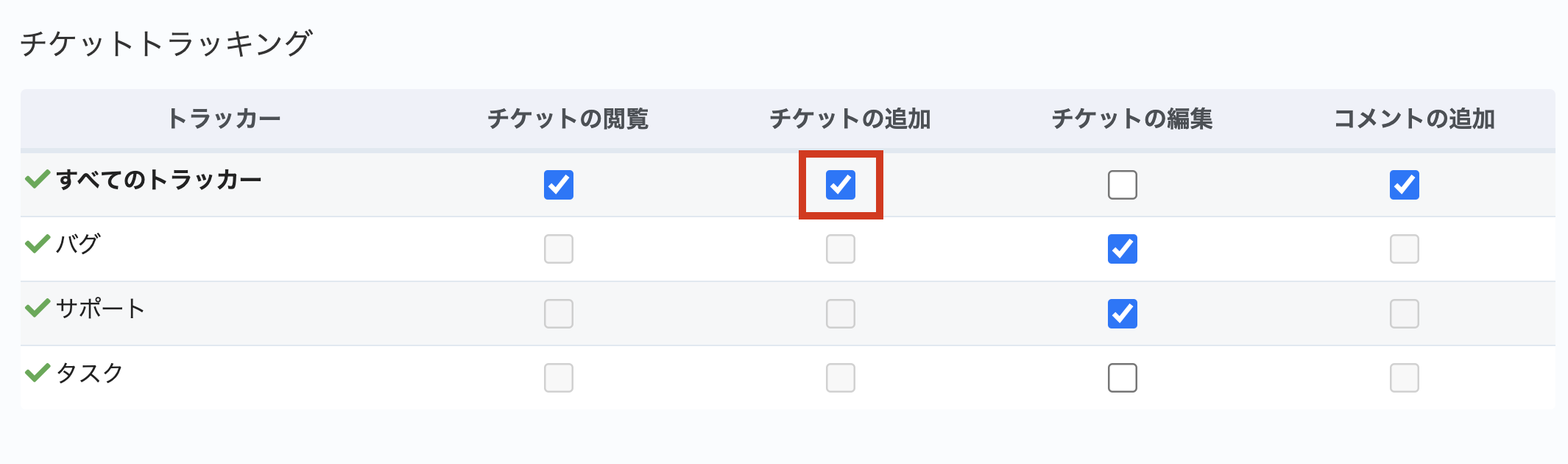Click チケットの閲覧 checkbox in バグ row

(559, 249)
